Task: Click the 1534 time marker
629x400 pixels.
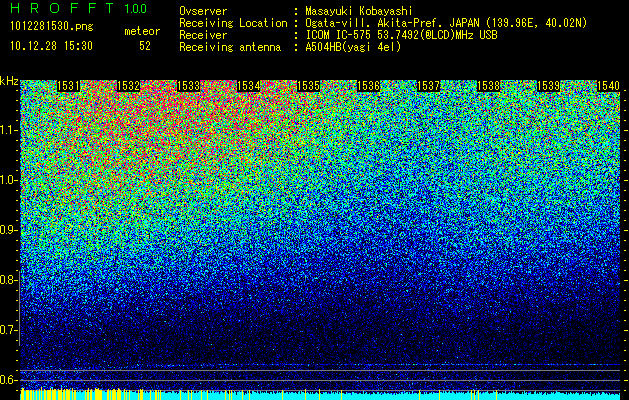Action: click(x=249, y=86)
